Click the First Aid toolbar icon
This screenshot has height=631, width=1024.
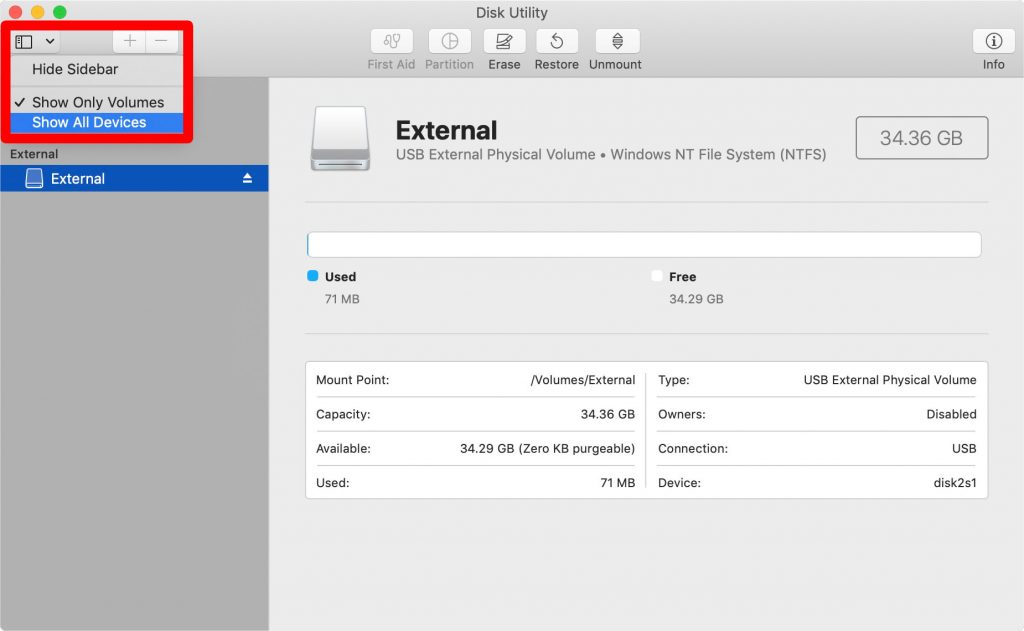click(x=391, y=41)
